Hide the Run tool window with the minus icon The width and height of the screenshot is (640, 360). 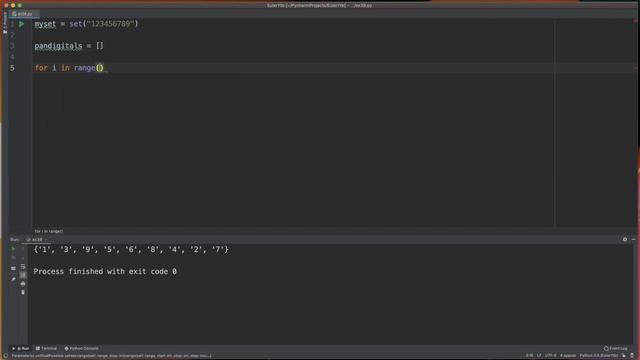(633, 240)
